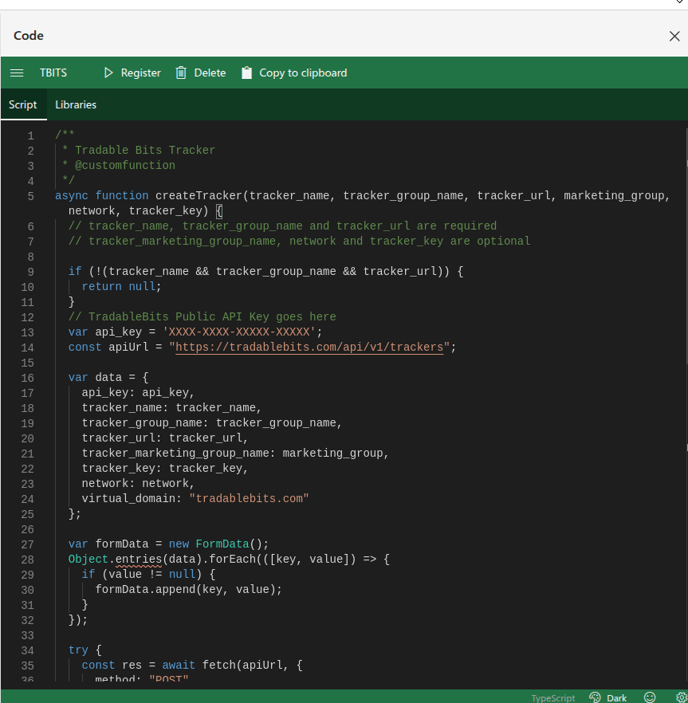Click 'if (value != null) {' line
Screen dimensions: 688x703
[148, 574]
